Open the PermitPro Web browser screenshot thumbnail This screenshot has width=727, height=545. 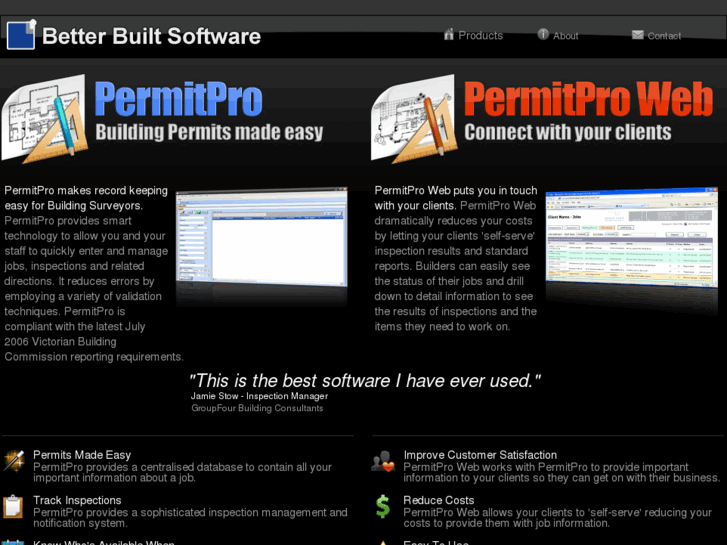631,238
